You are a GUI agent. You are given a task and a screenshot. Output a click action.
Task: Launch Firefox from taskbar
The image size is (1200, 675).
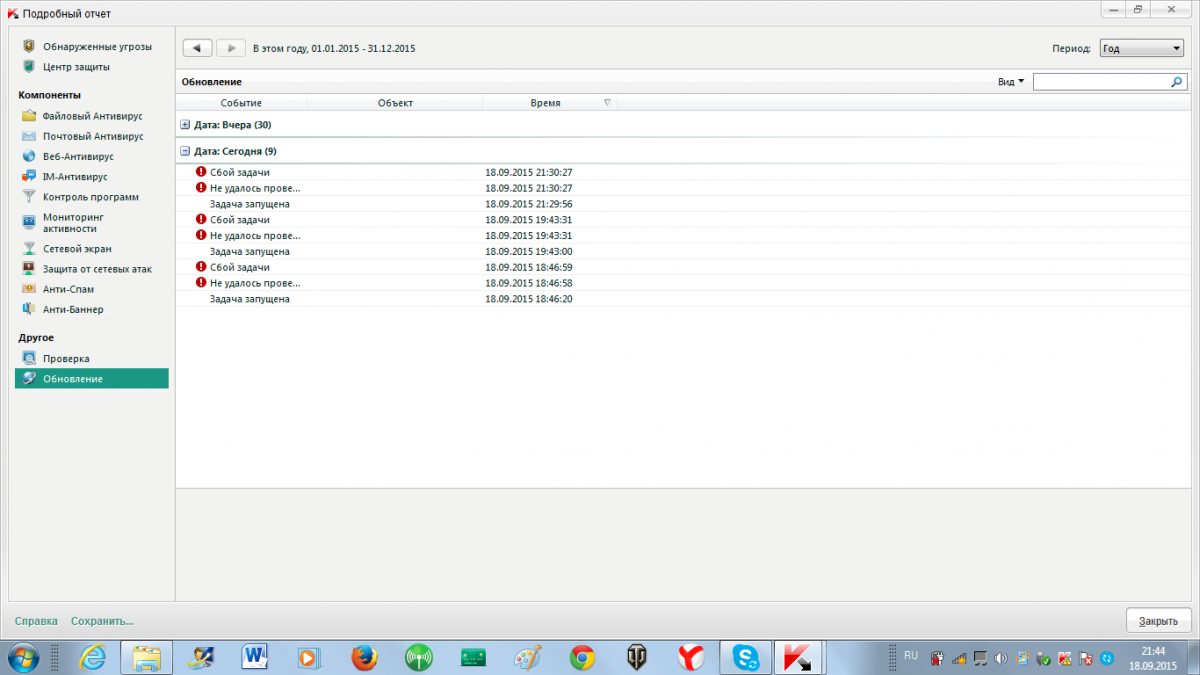coord(364,657)
